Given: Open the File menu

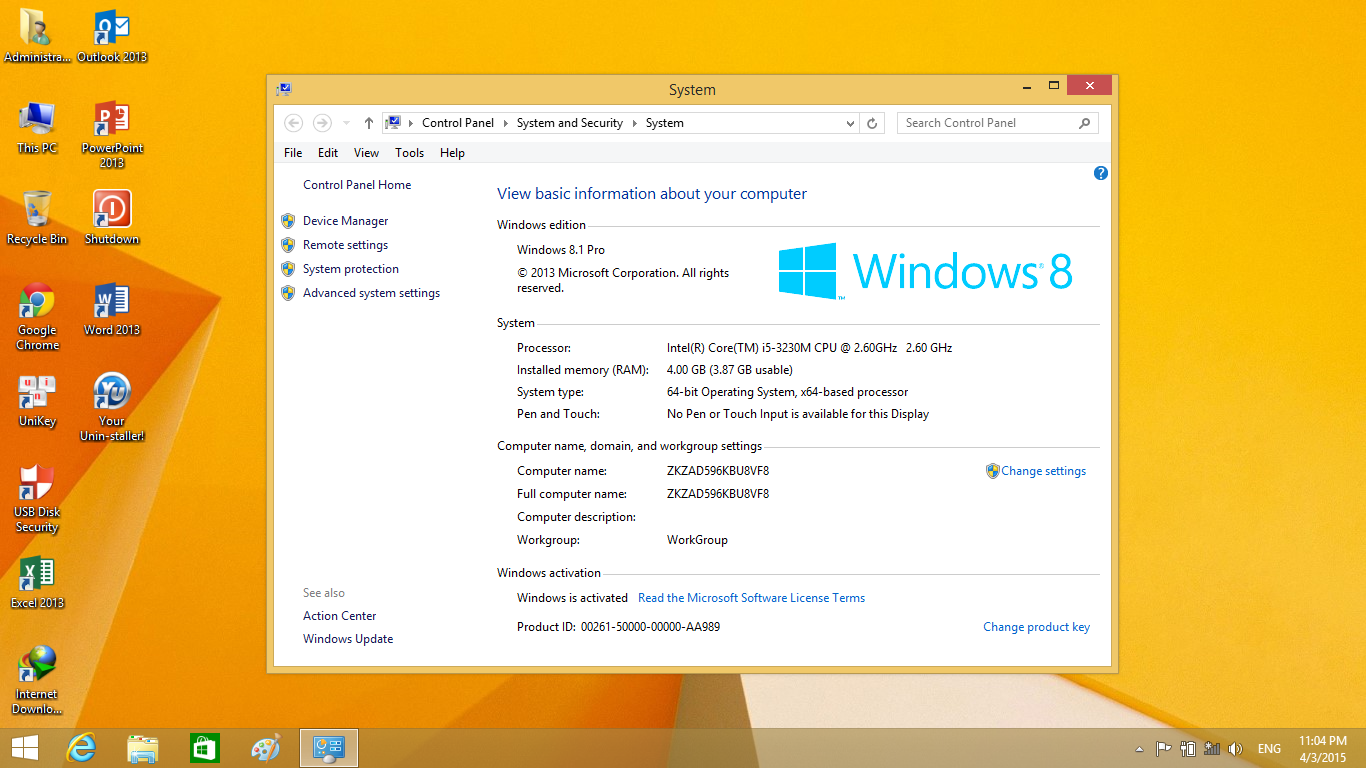Looking at the screenshot, I should coord(293,153).
